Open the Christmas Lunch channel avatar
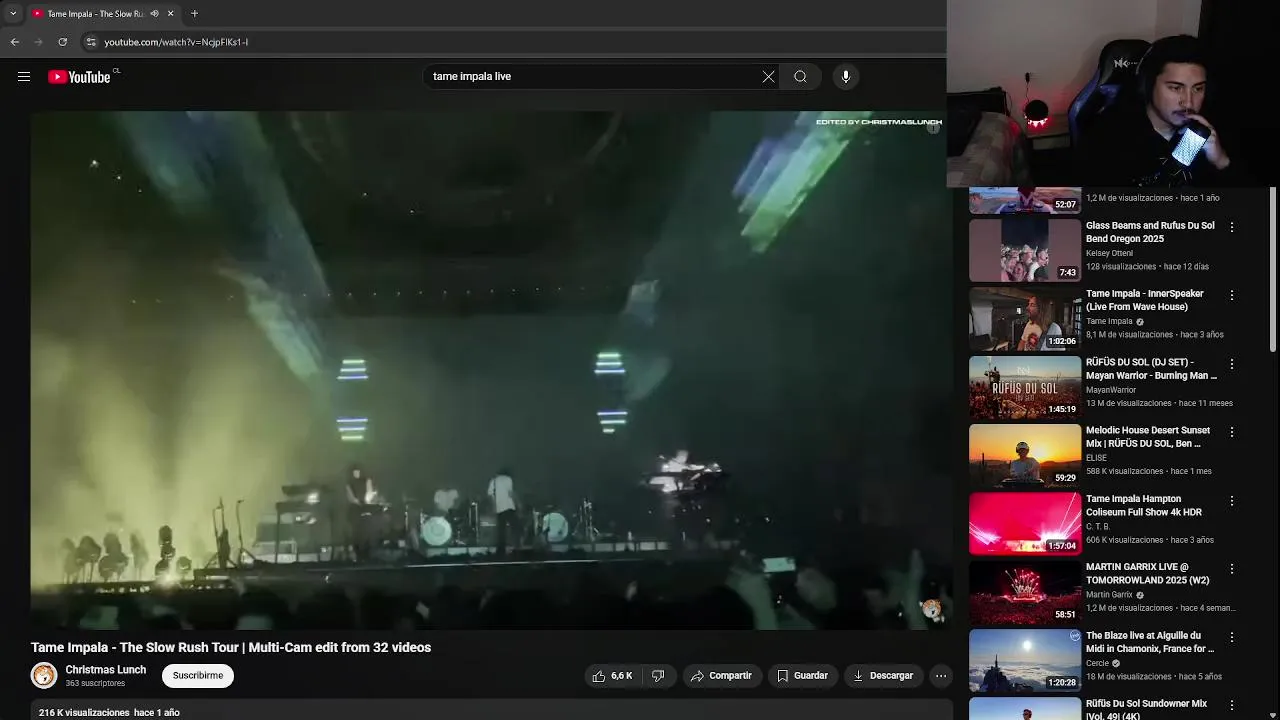 pos(44,676)
